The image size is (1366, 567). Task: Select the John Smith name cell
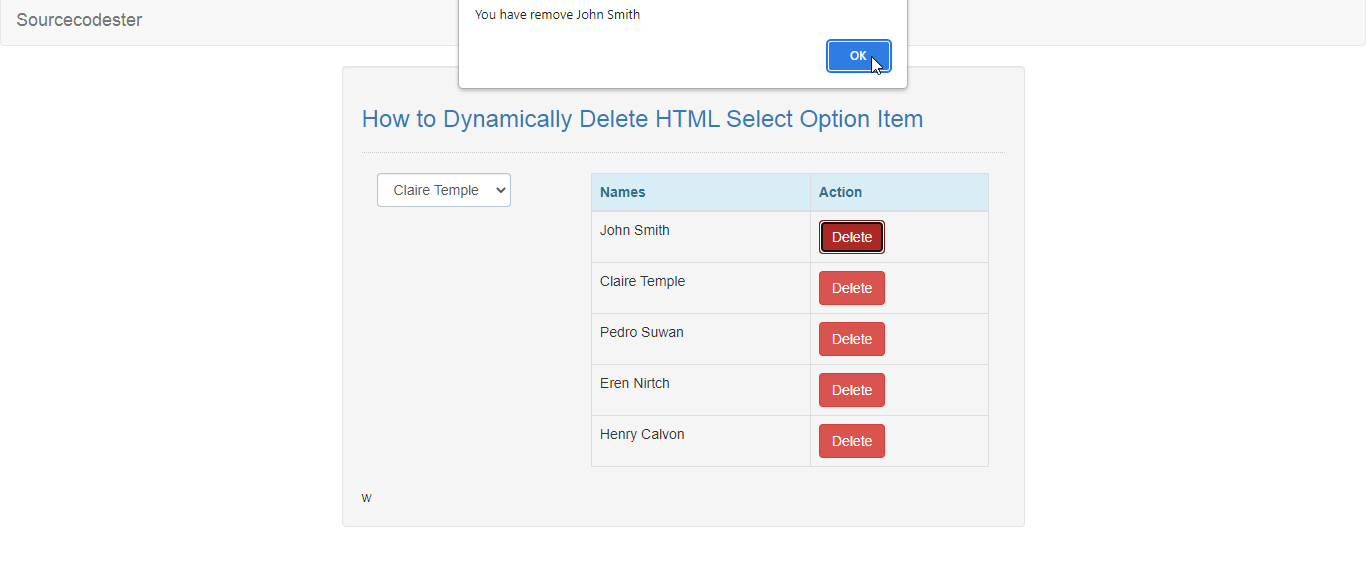635,230
